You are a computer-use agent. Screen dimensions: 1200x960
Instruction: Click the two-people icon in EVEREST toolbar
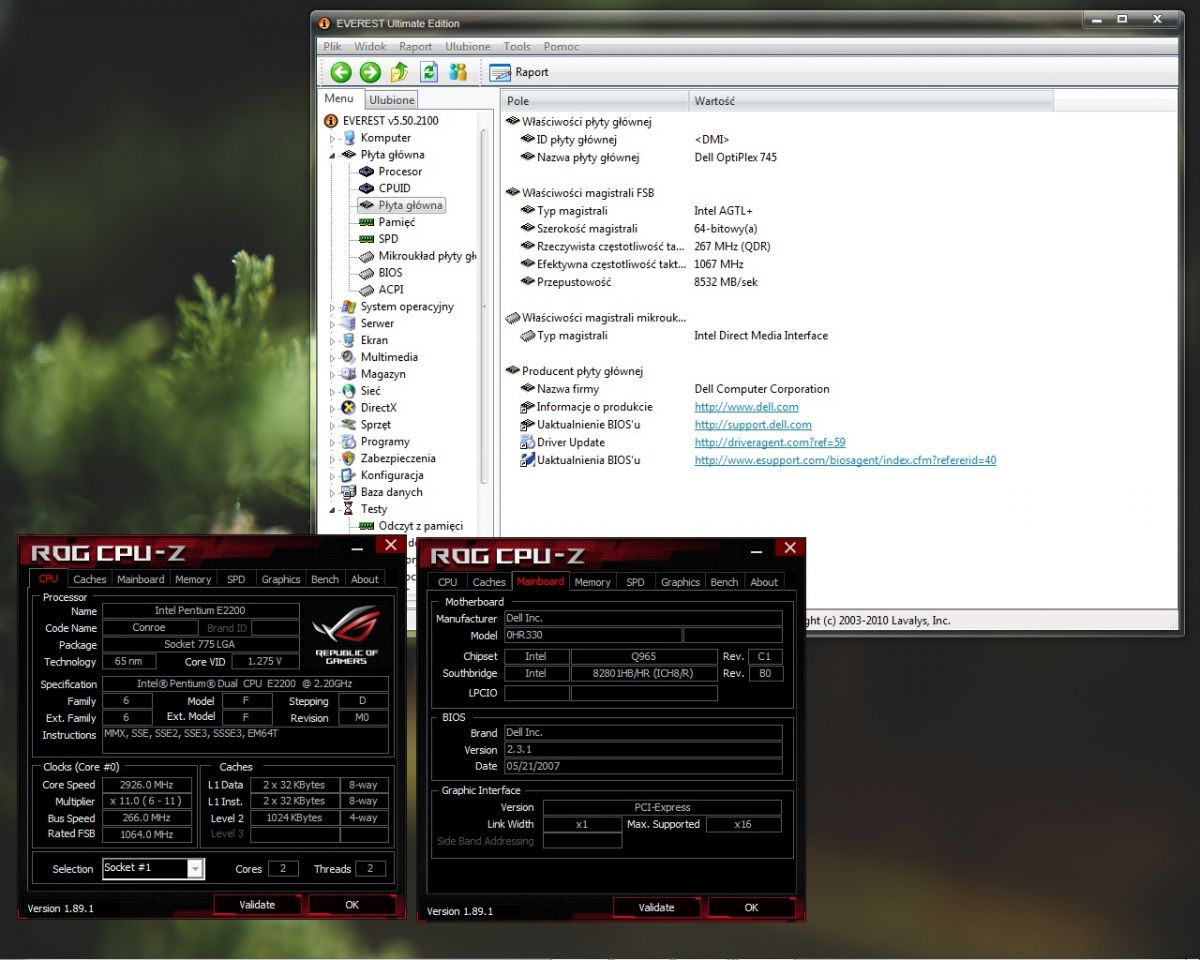click(458, 72)
